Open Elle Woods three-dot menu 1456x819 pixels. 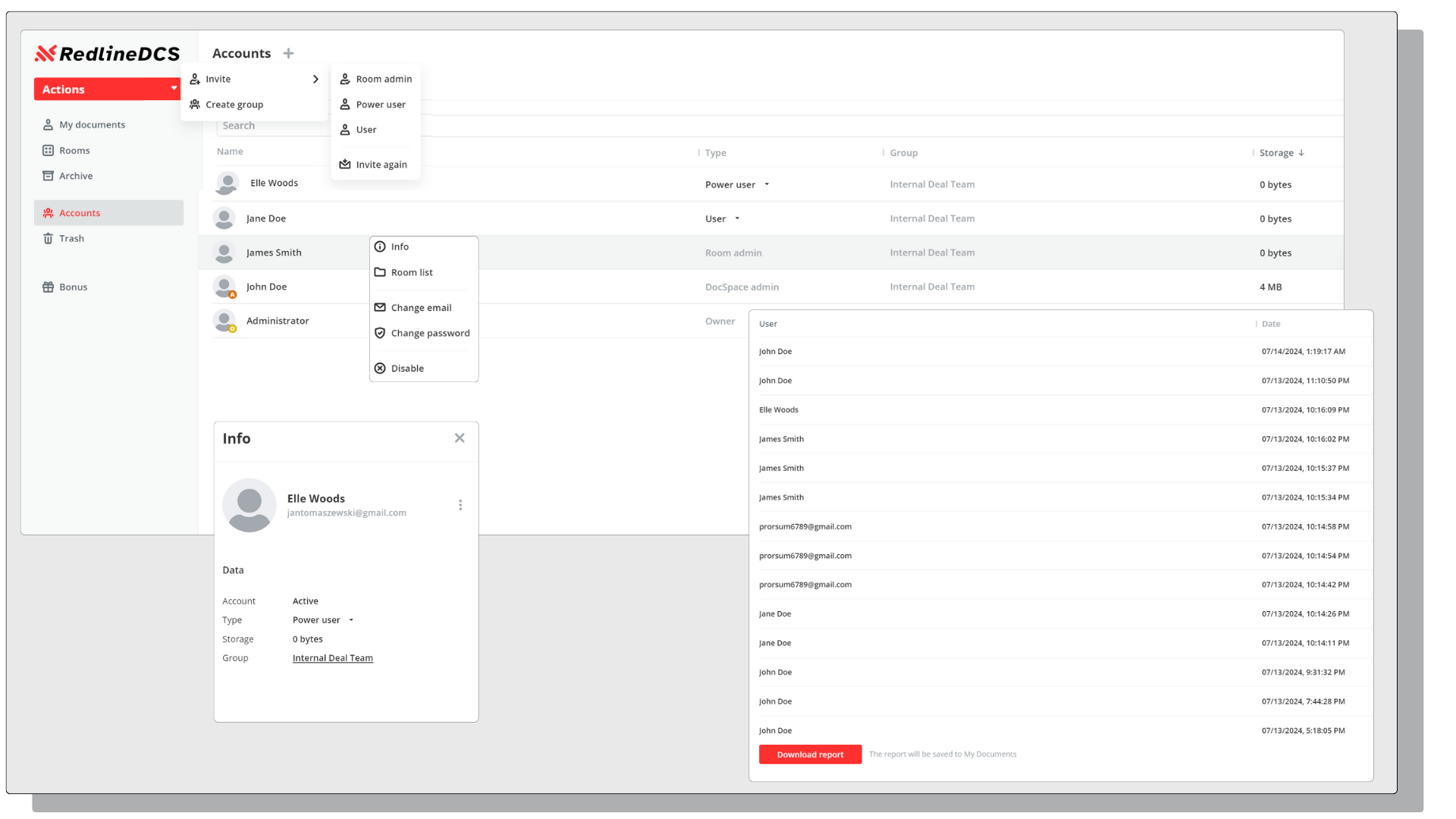(x=460, y=504)
